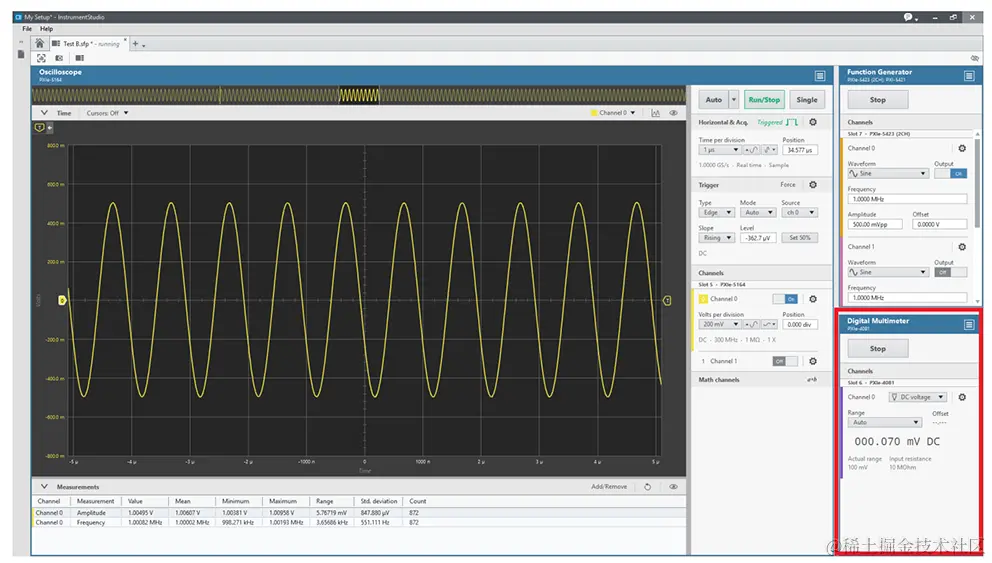Click Add/Remove in Measurements
The height and width of the screenshot is (563, 992).
pyautogui.click(x=609, y=487)
